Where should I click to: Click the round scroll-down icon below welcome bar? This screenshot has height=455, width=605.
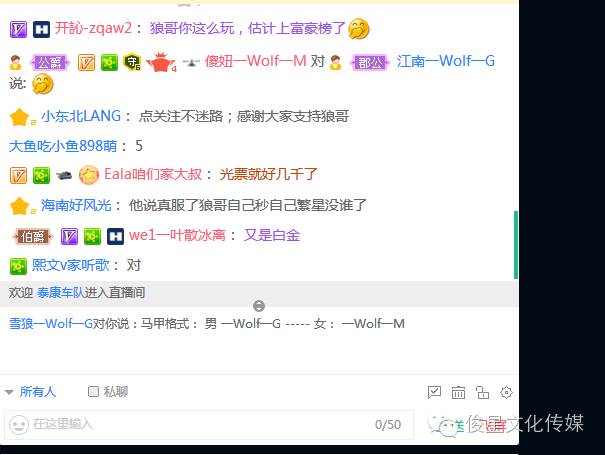tap(259, 306)
